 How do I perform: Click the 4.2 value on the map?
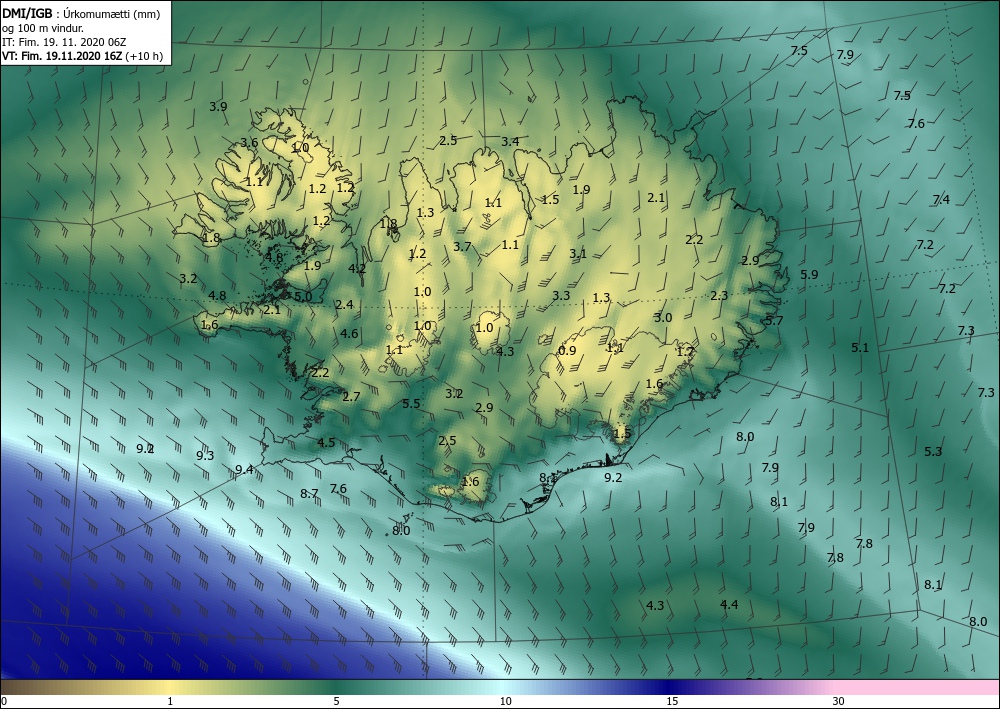[x=357, y=268]
